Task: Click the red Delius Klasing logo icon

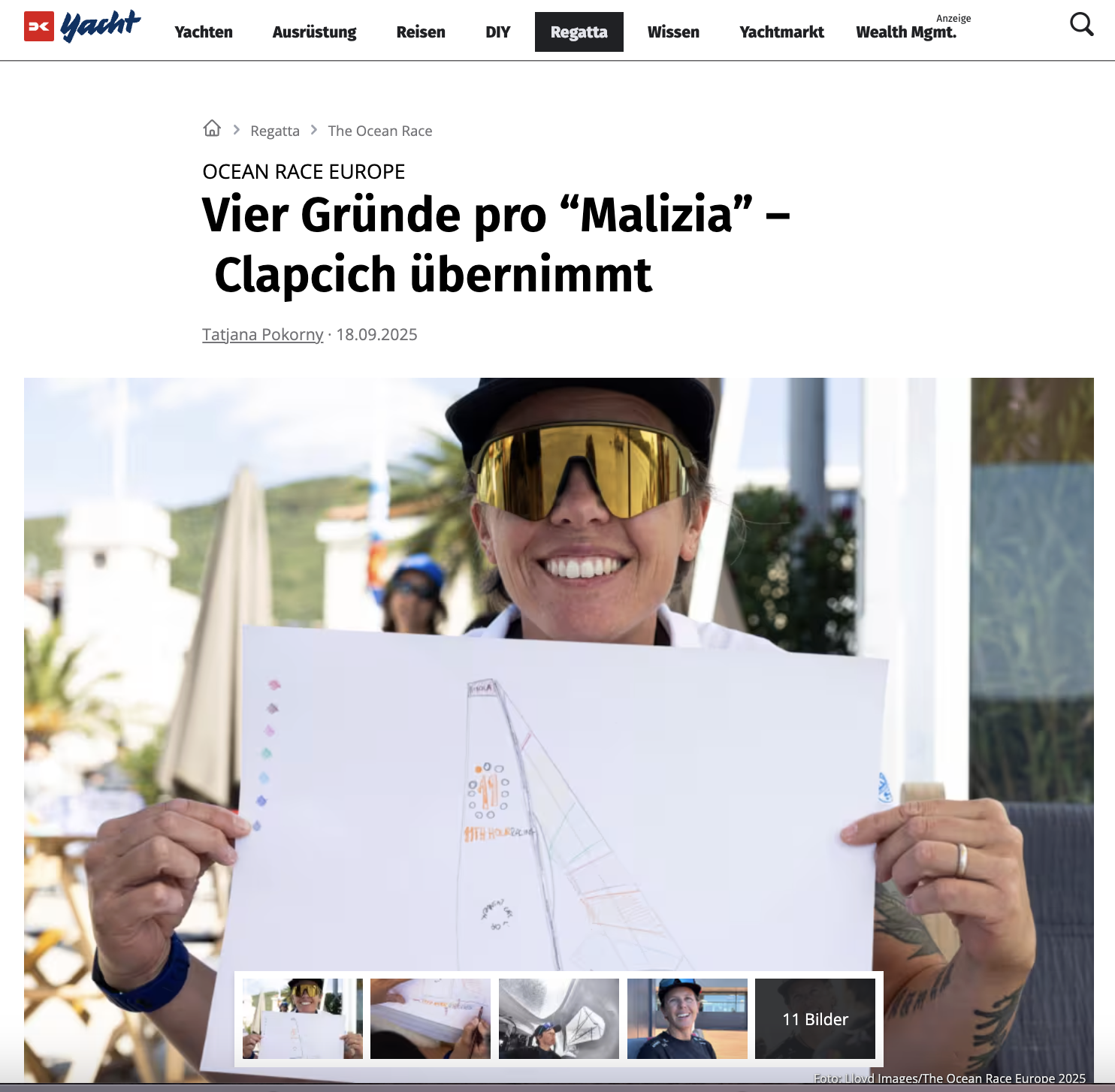Action: tap(39, 26)
